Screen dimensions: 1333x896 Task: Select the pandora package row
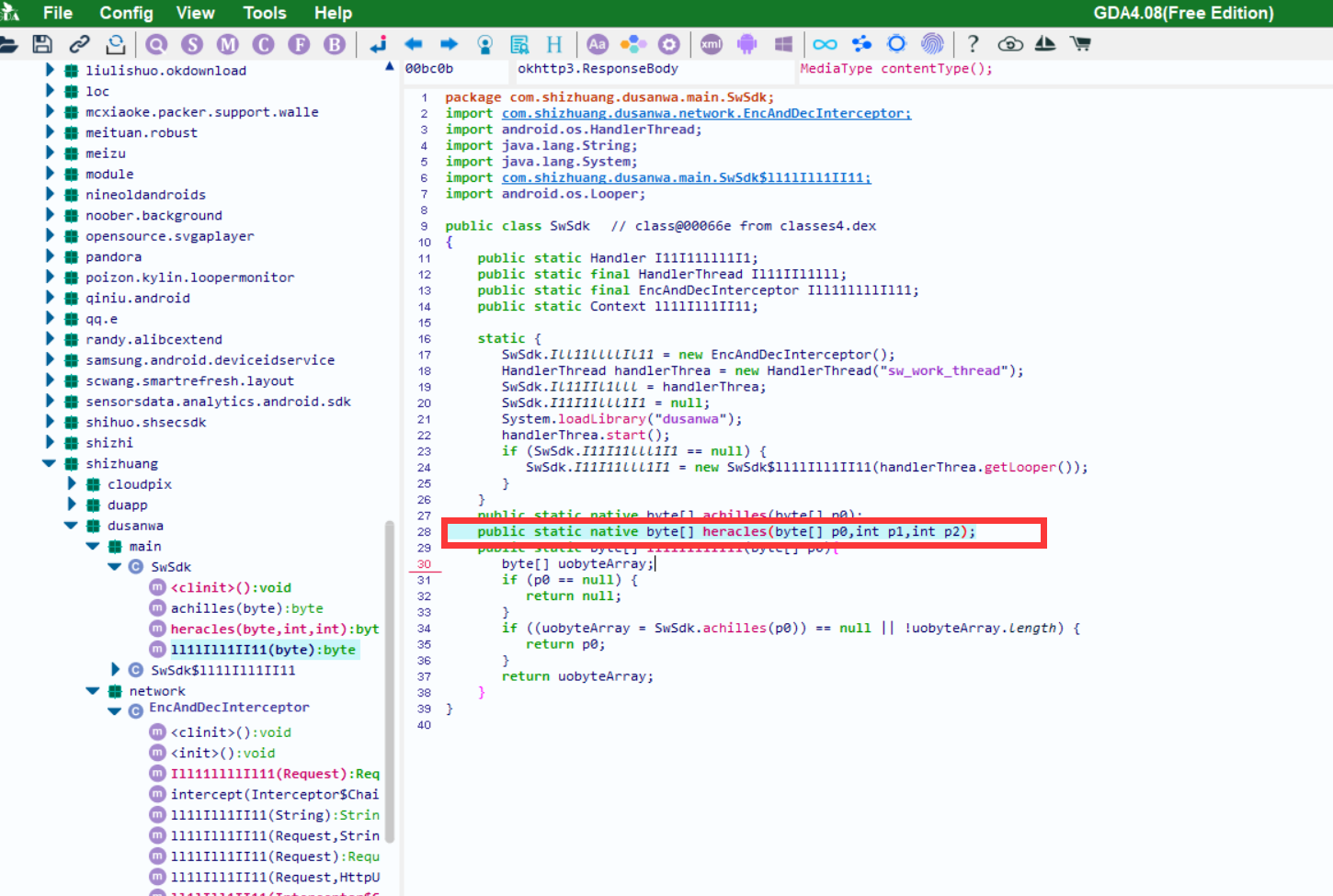click(113, 256)
